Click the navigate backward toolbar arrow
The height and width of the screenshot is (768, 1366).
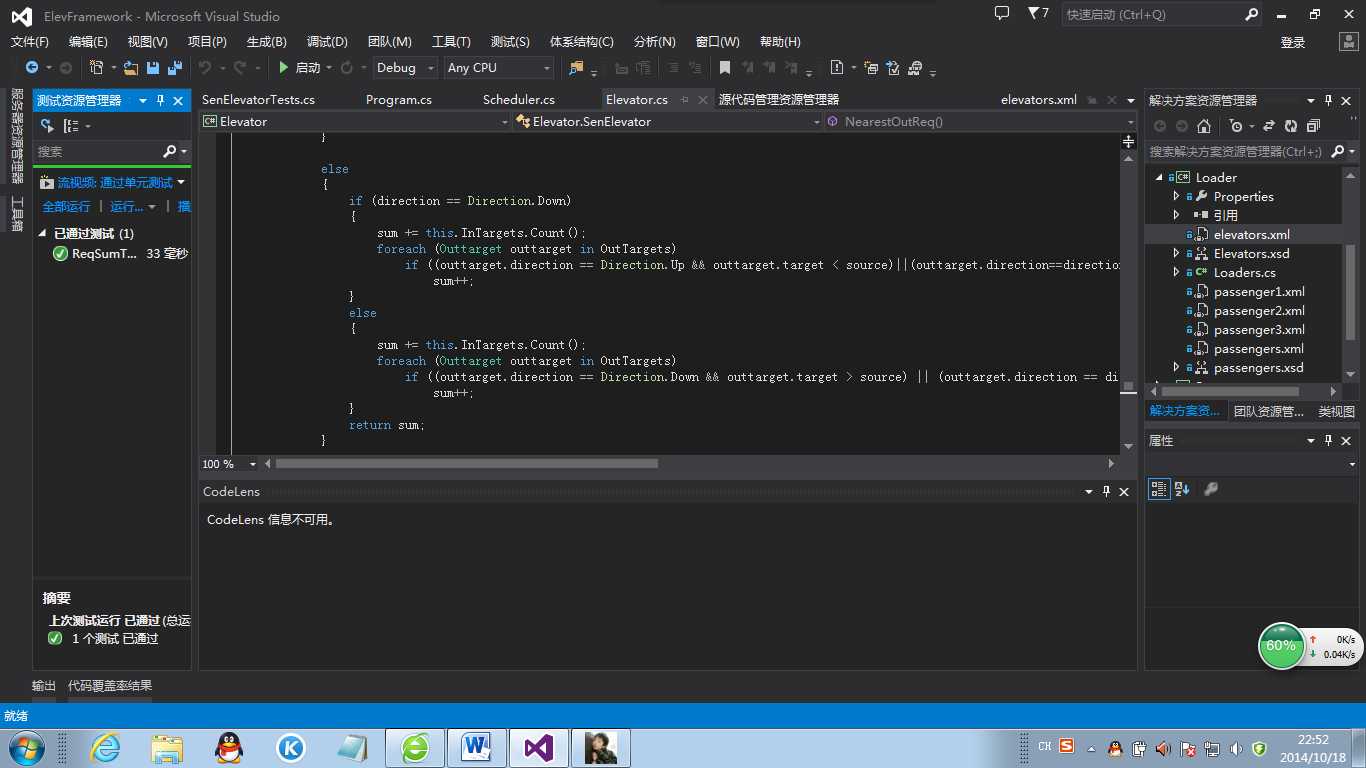tap(32, 68)
